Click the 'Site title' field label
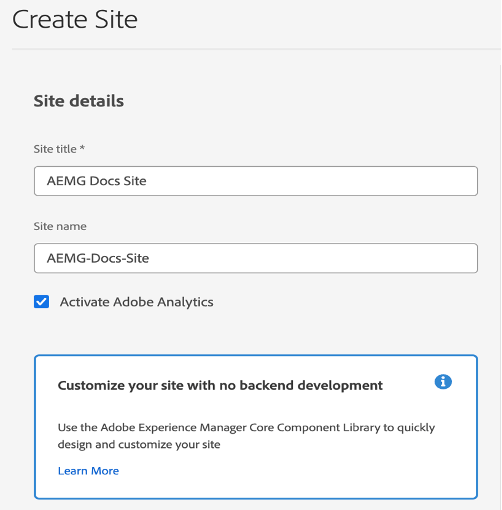The height and width of the screenshot is (510, 502). tap(55, 149)
